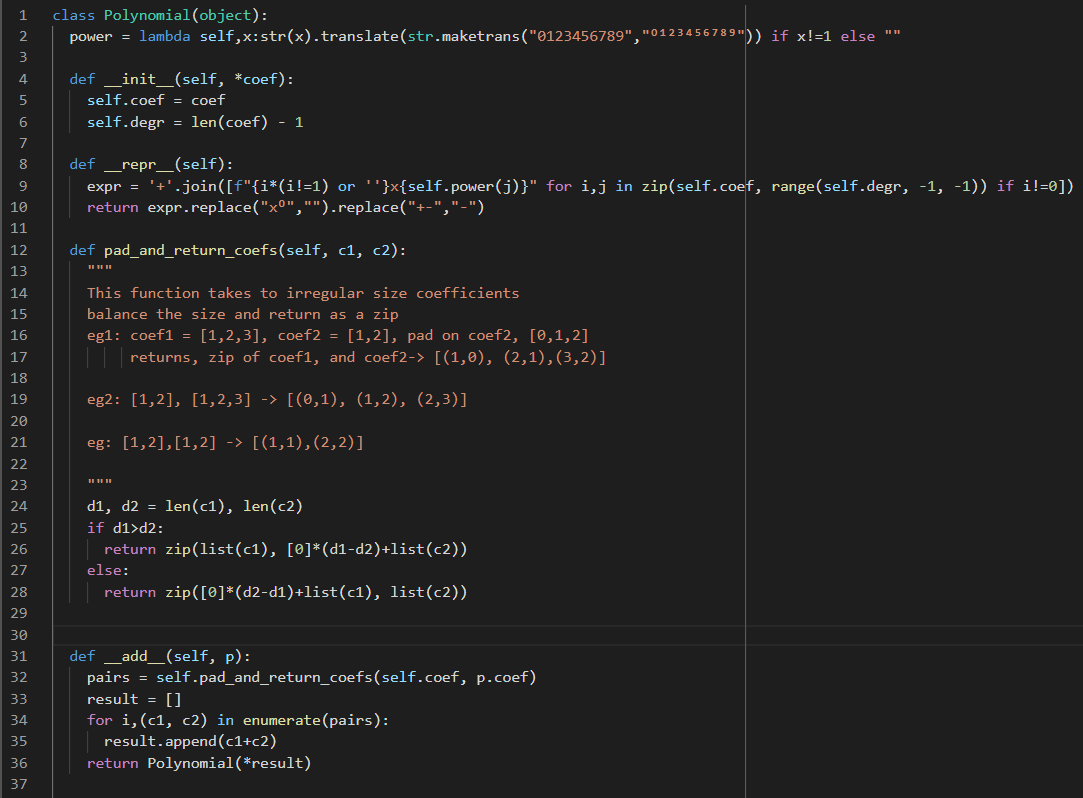Viewport: 1083px width, 798px height.
Task: Click line number 1 in the gutter
Action: (22, 14)
